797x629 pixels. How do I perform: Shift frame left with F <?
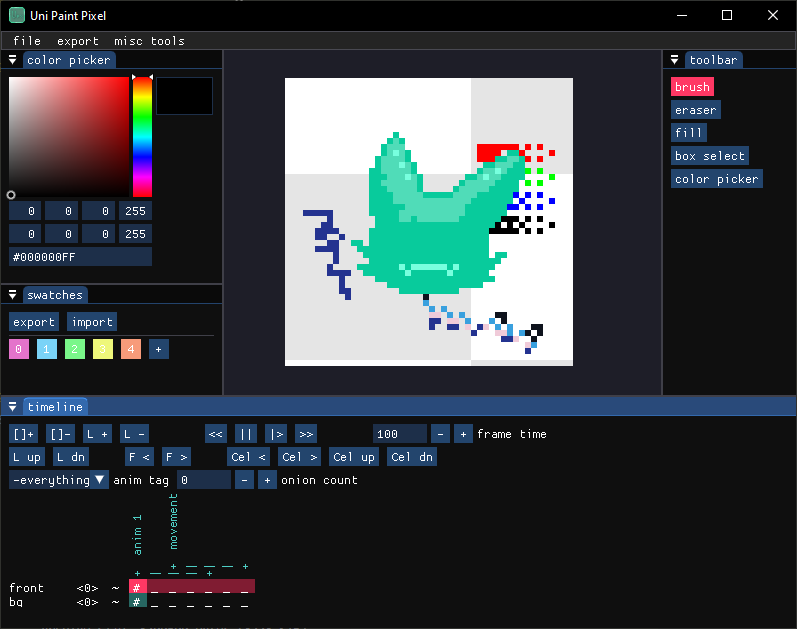coord(139,457)
